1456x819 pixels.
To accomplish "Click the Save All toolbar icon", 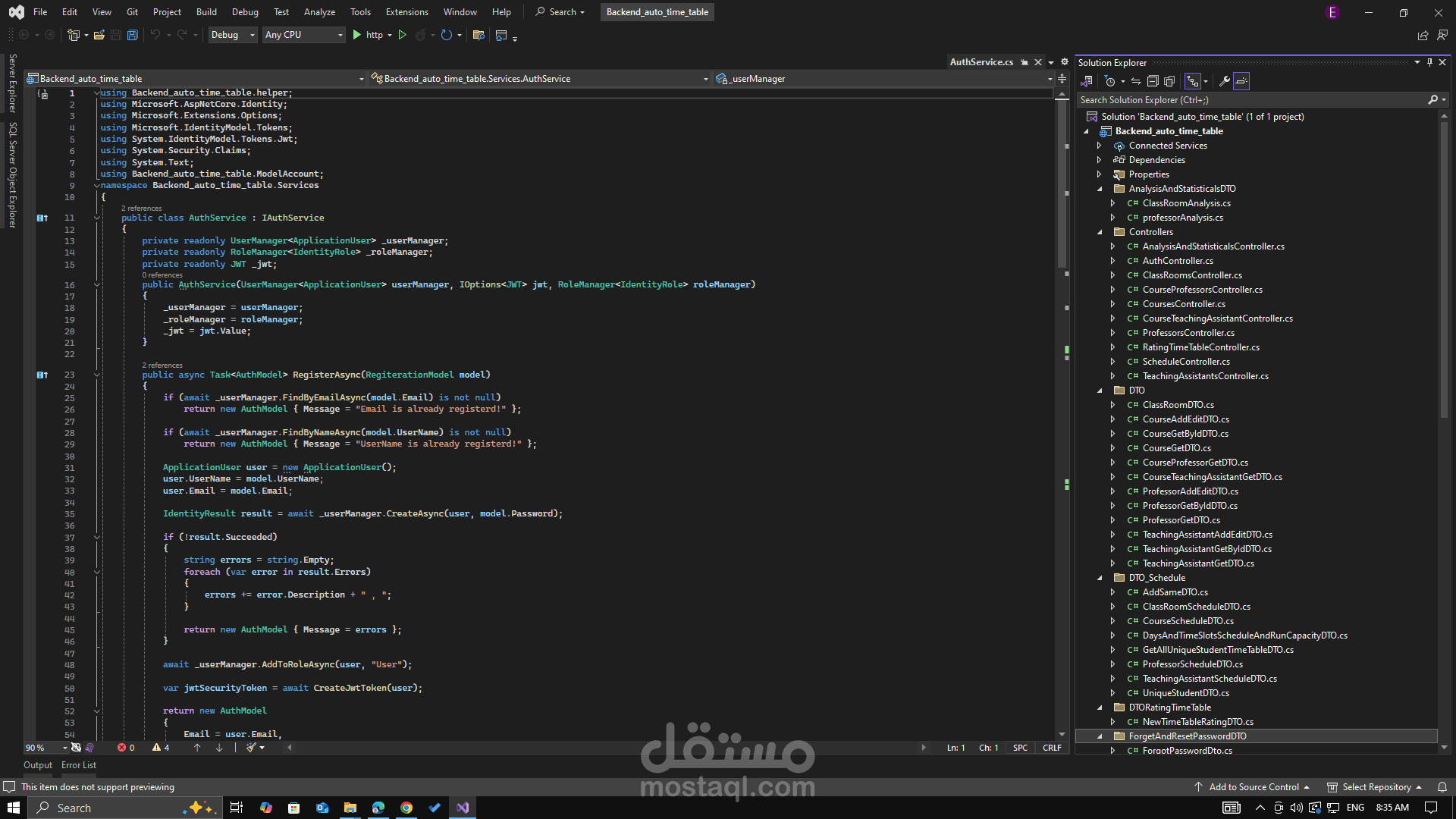I will click(x=133, y=35).
